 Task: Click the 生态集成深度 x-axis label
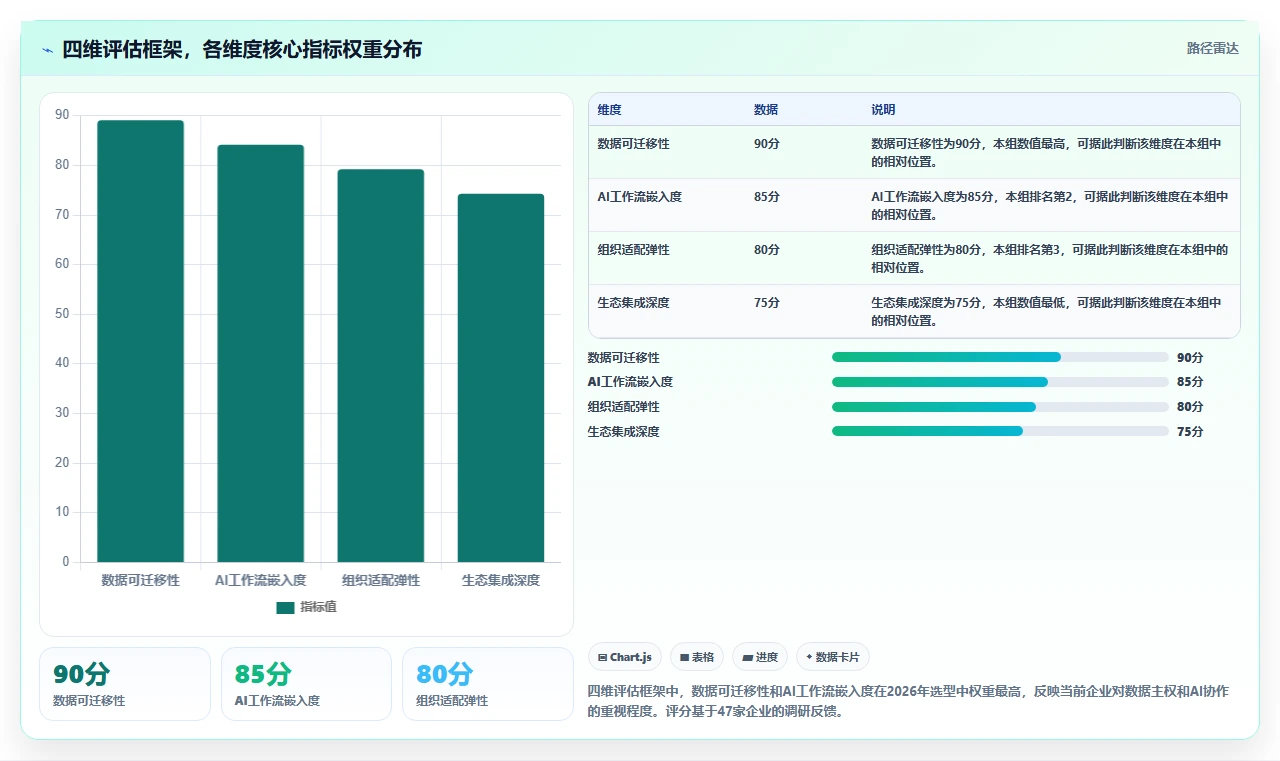(501, 580)
